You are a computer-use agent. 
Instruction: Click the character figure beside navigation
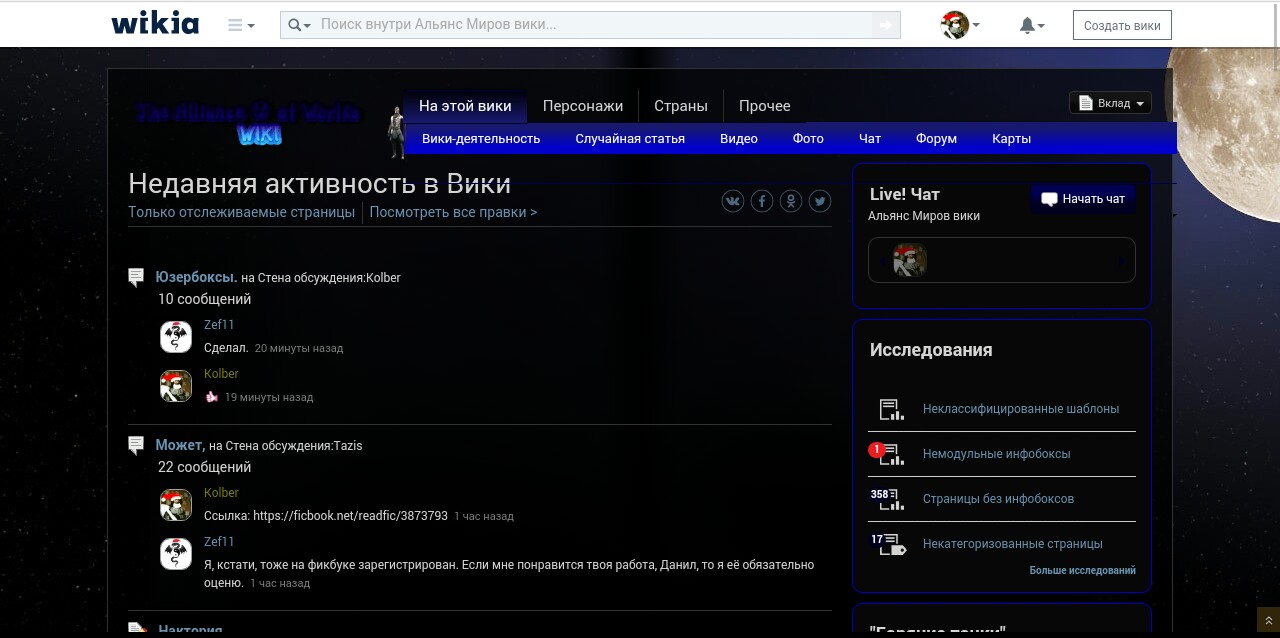397,133
